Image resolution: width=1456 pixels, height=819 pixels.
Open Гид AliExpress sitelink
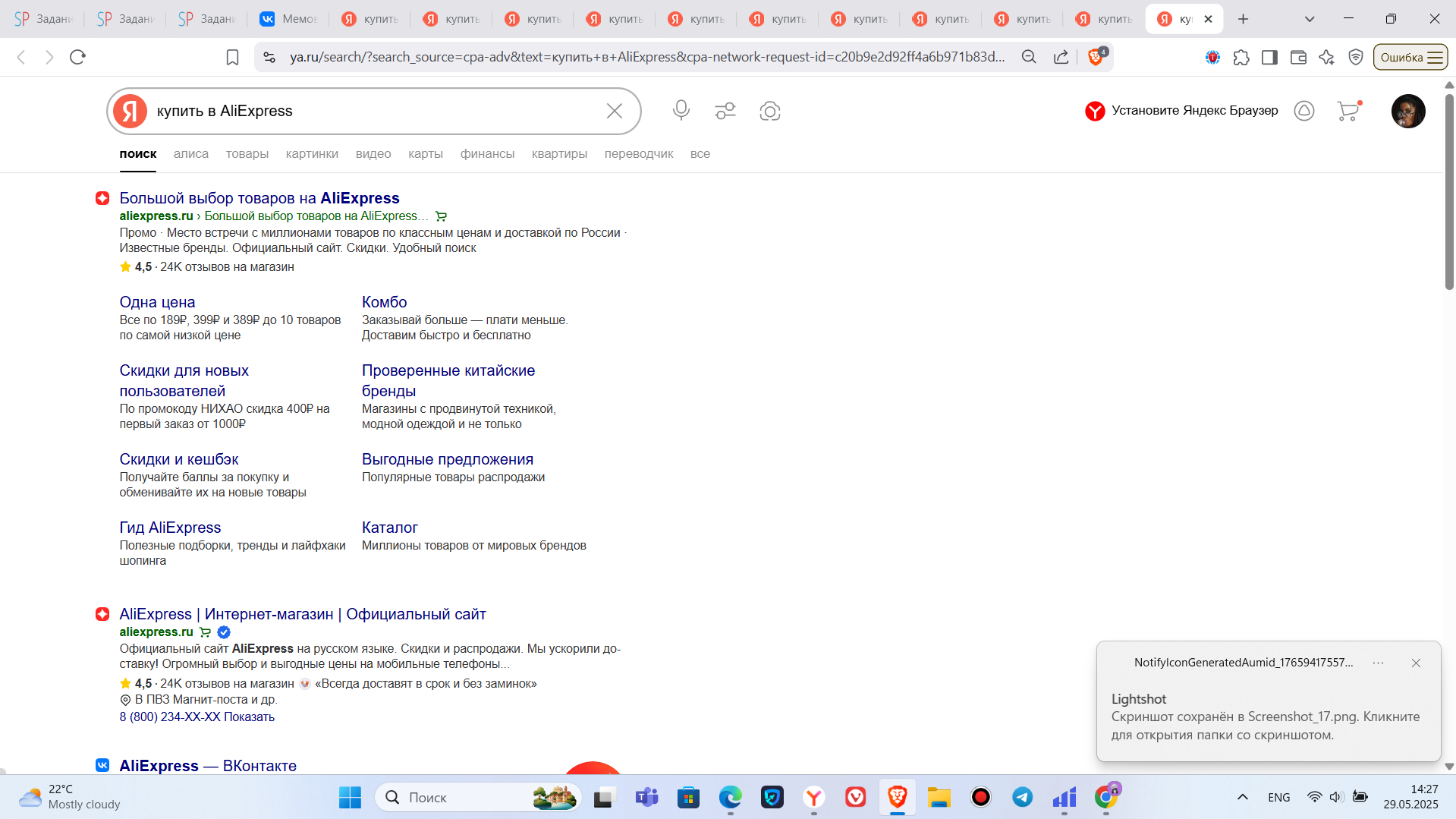click(x=170, y=528)
